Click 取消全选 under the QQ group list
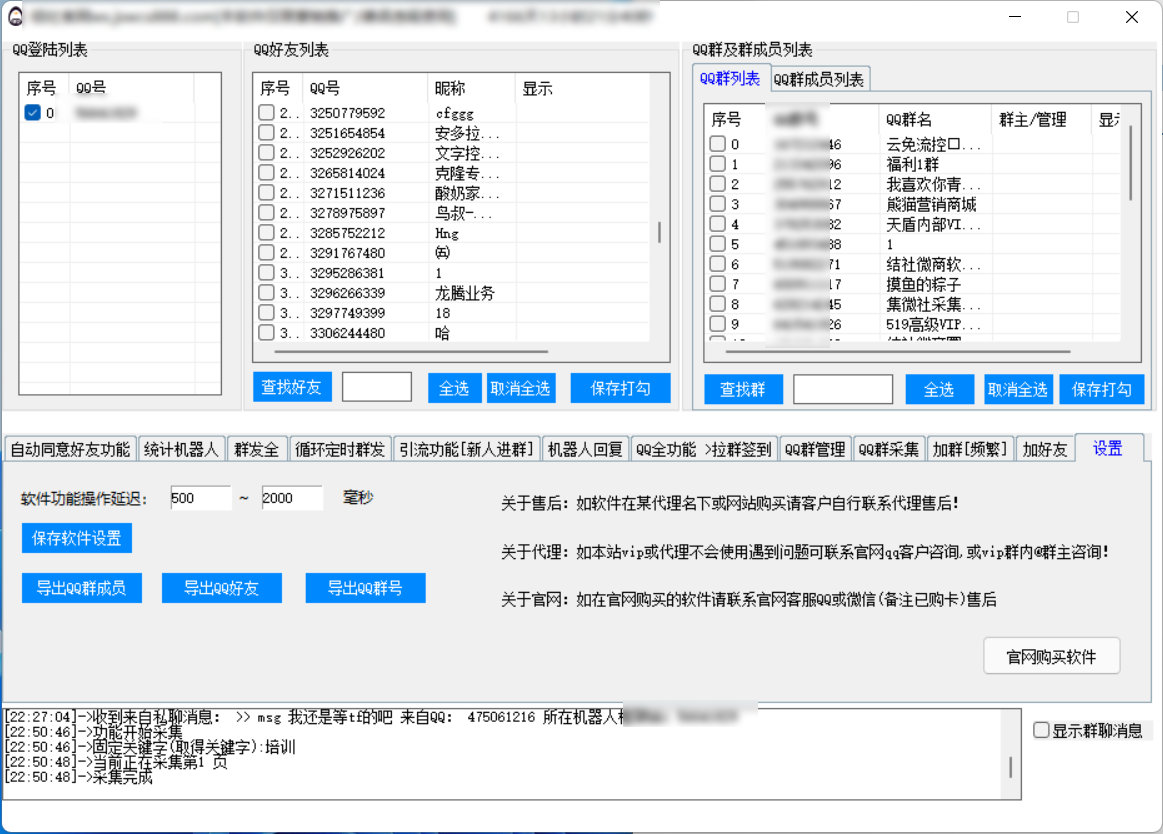Viewport: 1163px width, 834px height. tap(1017, 389)
